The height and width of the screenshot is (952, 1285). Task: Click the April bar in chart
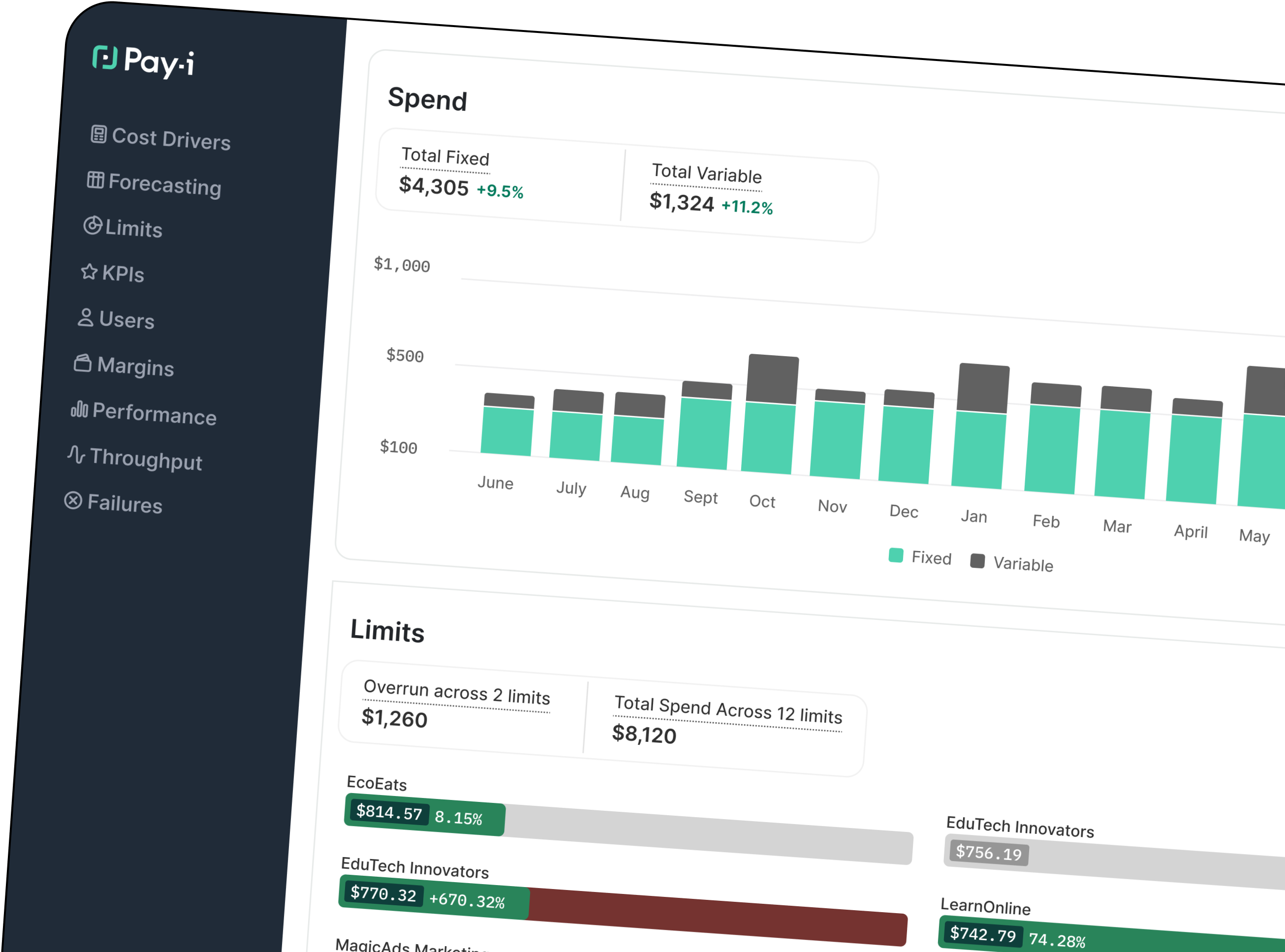pyautogui.click(x=1194, y=451)
